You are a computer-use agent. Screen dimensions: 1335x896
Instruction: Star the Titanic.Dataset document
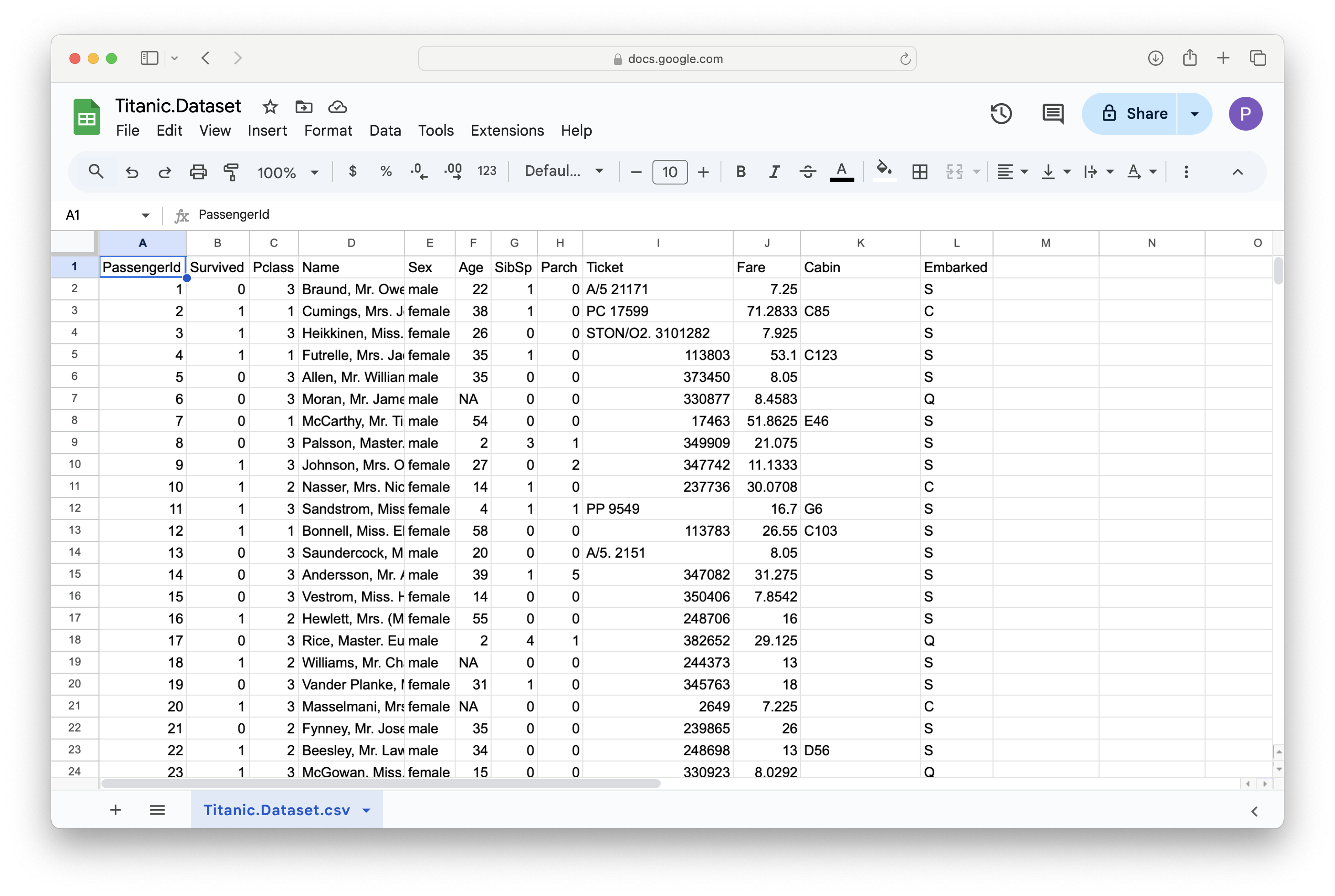[x=269, y=107]
